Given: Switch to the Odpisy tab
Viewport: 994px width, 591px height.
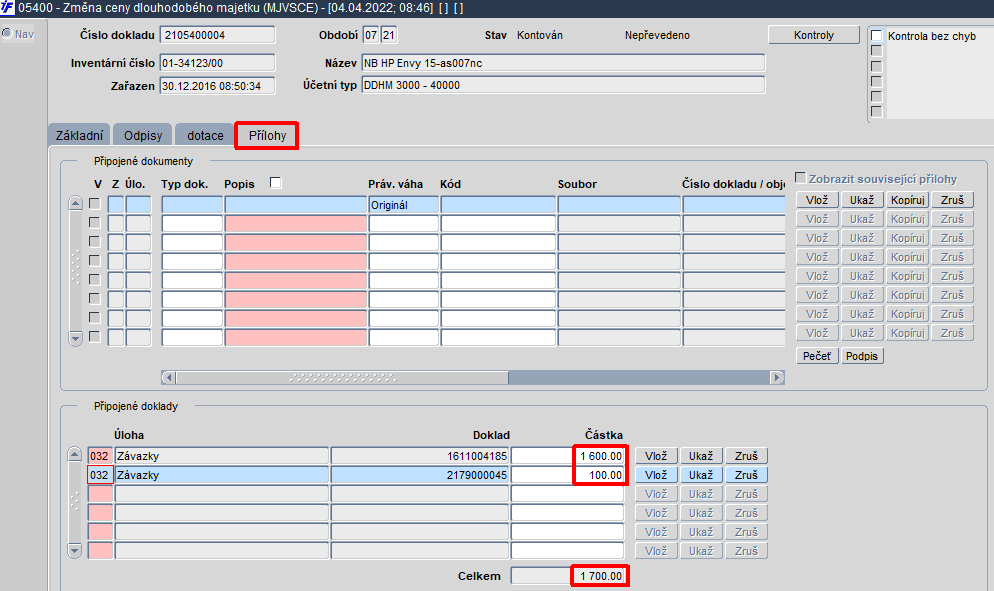Looking at the screenshot, I should click(x=143, y=136).
